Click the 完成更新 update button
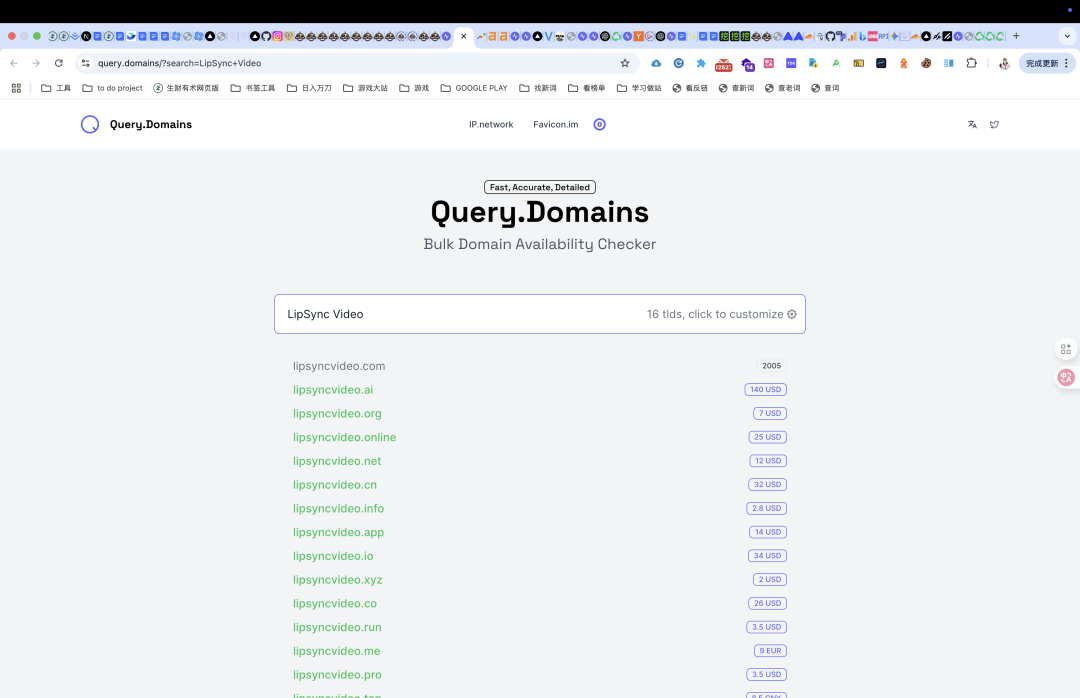 (1041, 63)
